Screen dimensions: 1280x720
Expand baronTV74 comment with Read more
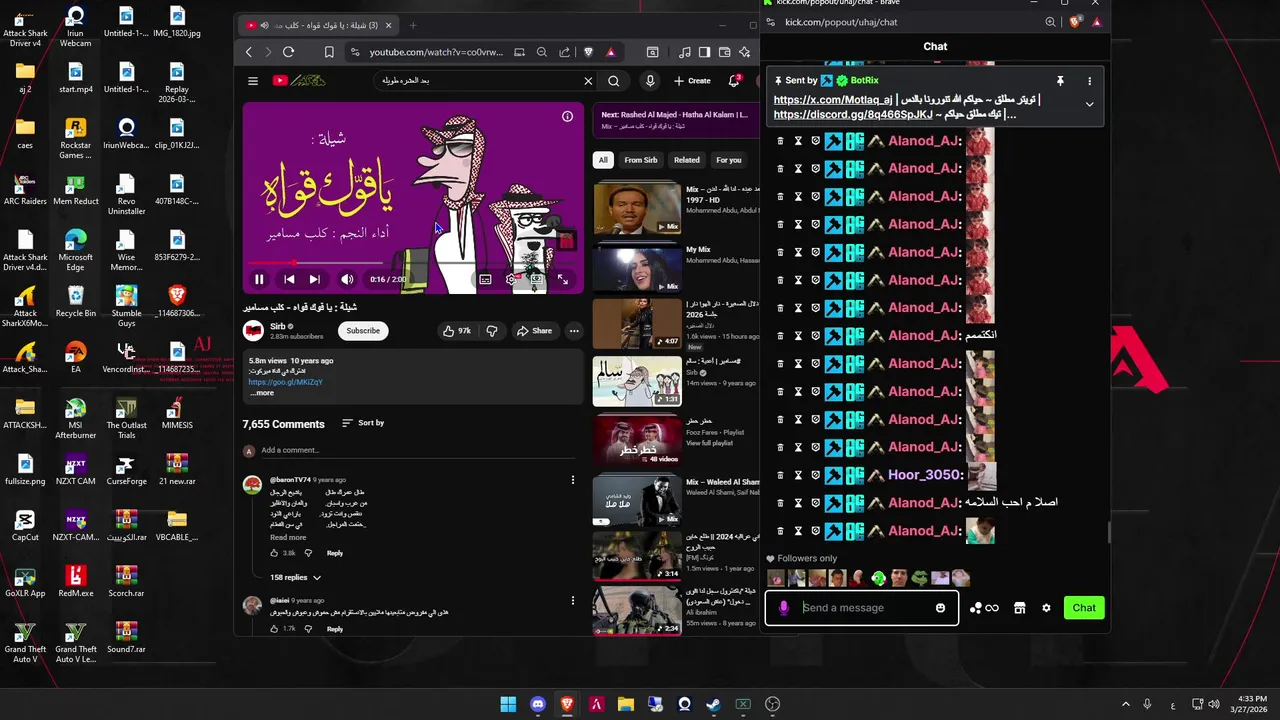tap(288, 537)
